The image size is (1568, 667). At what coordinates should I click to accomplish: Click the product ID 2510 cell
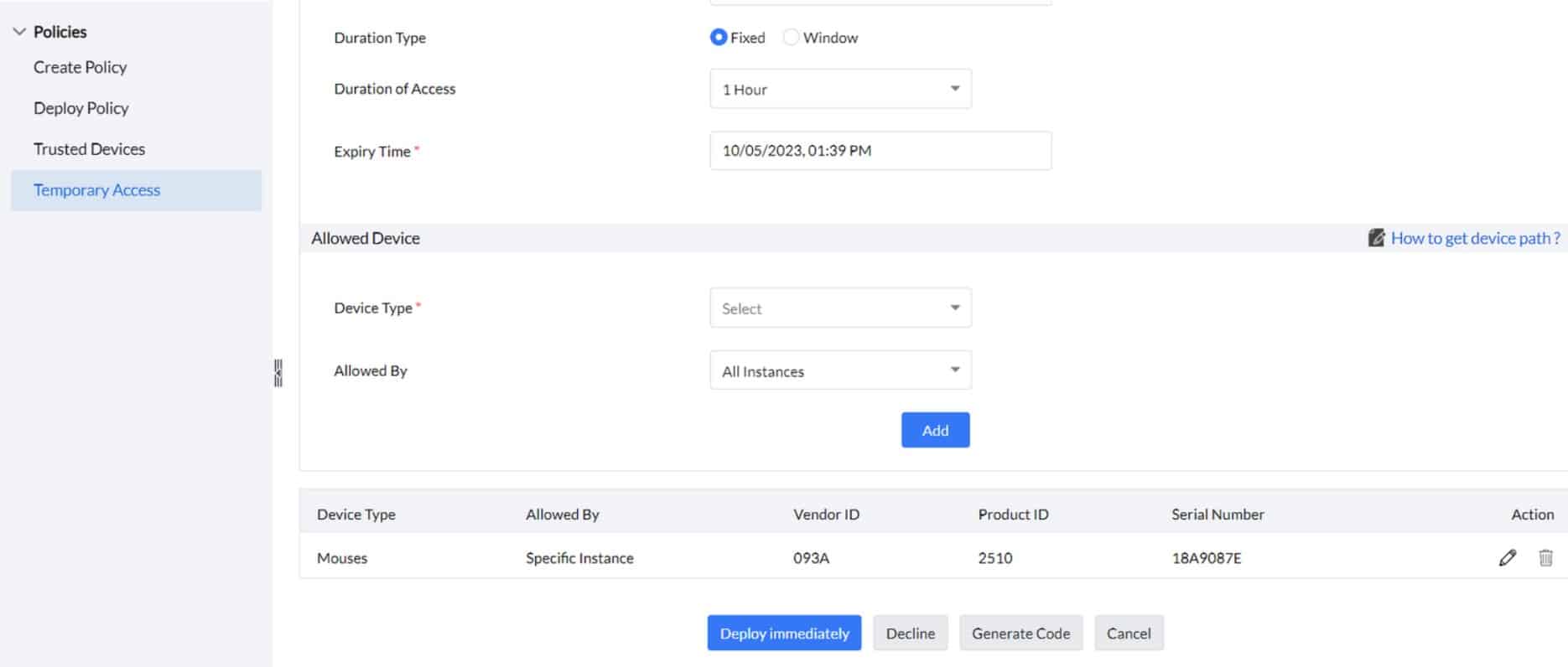(x=995, y=558)
